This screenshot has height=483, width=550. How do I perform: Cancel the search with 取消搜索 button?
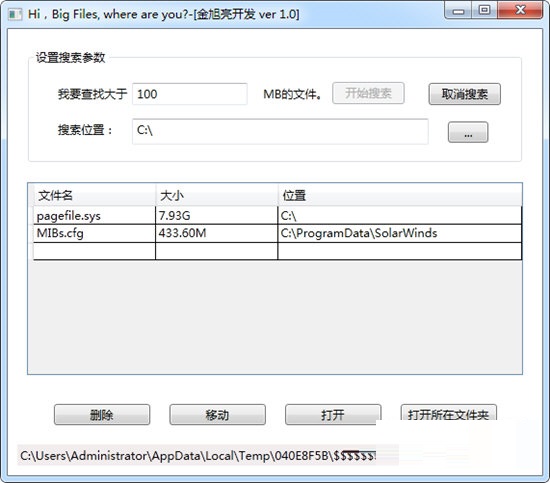coord(464,94)
